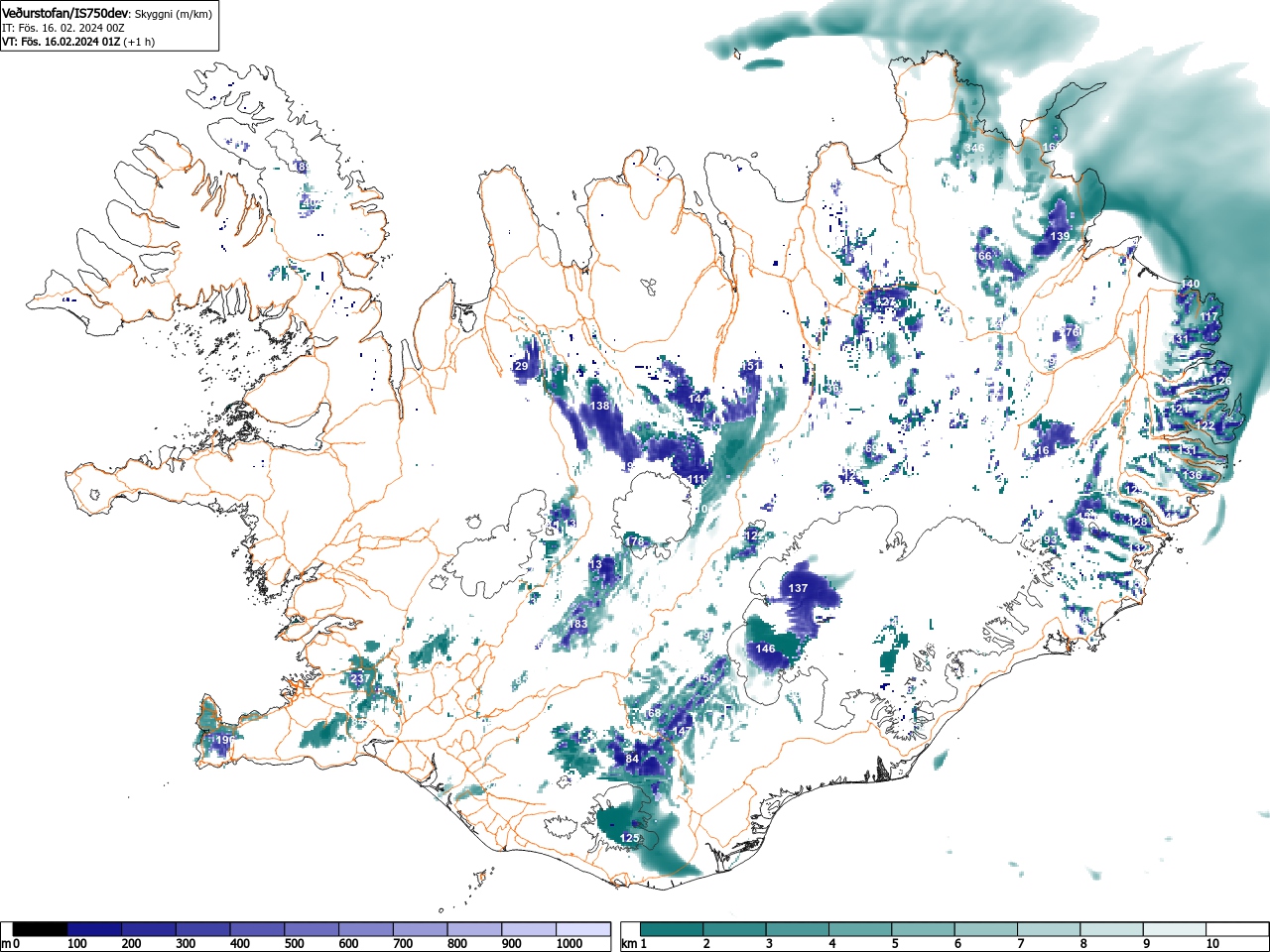Viewport: 1270px width, 952px height.
Task: Click the 'IT: Fös. 16. 02. 2024 00Z' line
Action: pyautogui.click(x=63, y=28)
